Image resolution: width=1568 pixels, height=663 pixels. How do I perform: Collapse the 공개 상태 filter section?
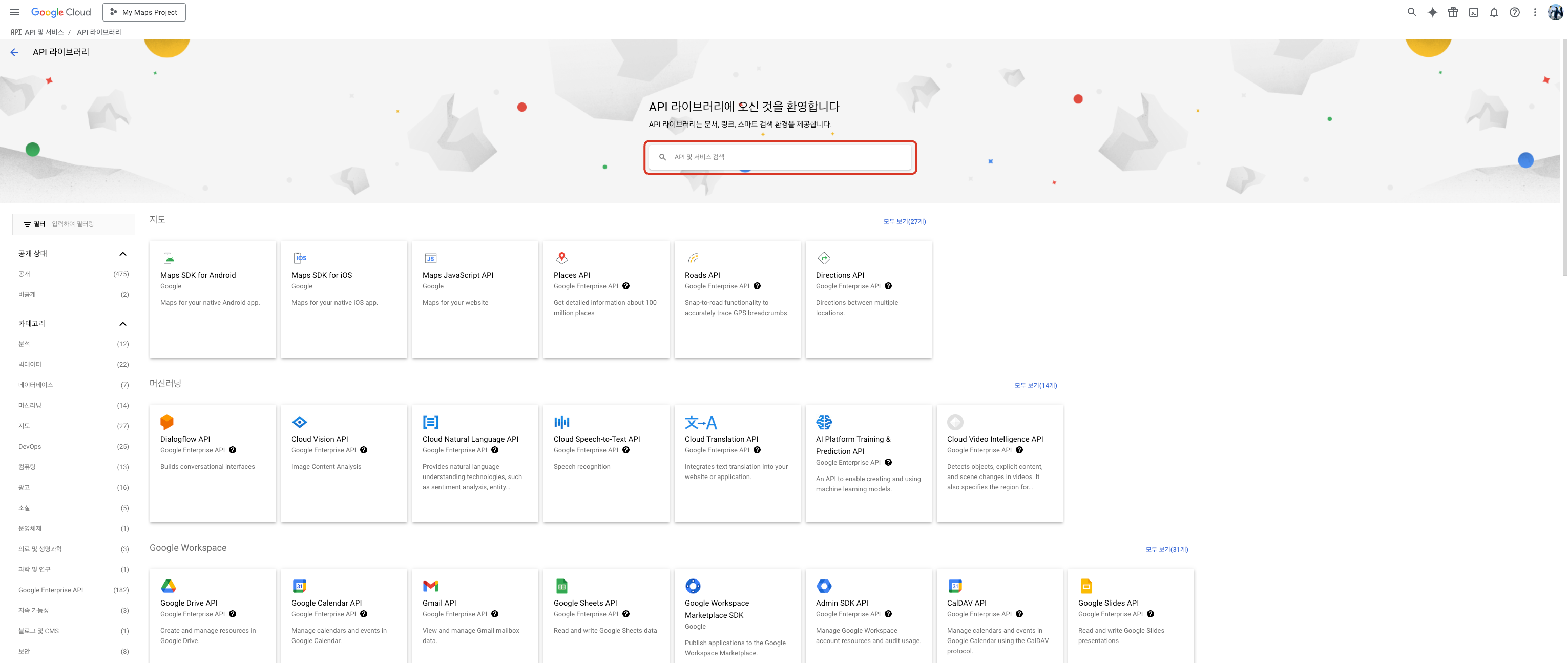(x=122, y=253)
